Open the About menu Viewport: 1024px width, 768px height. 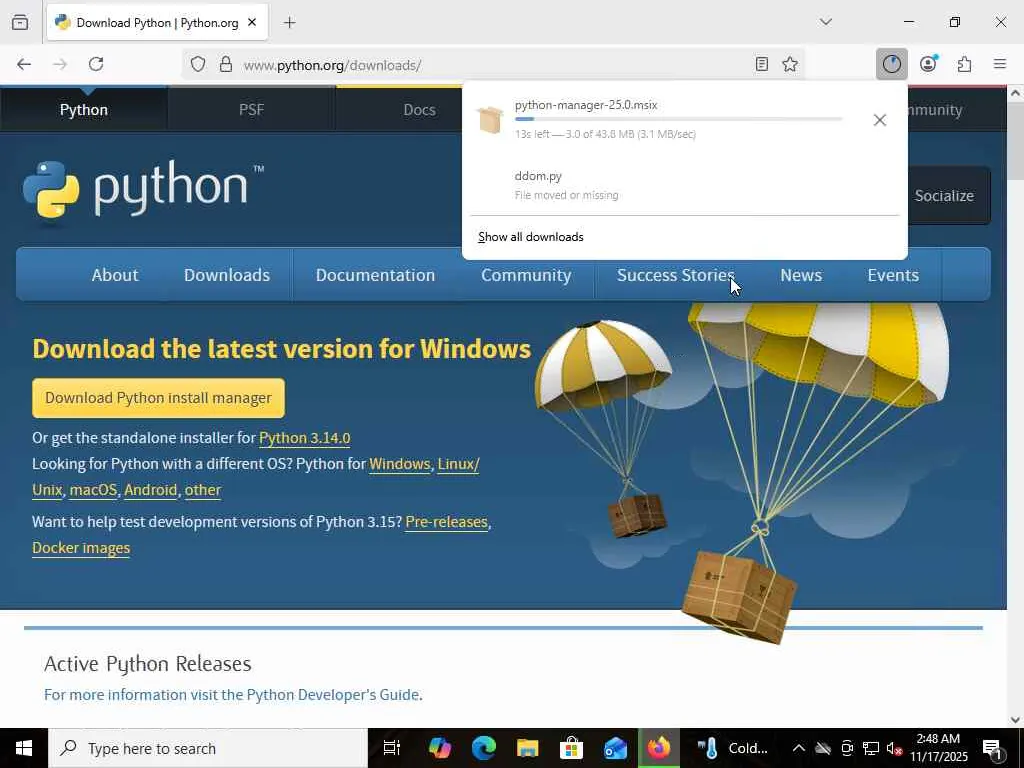(115, 275)
